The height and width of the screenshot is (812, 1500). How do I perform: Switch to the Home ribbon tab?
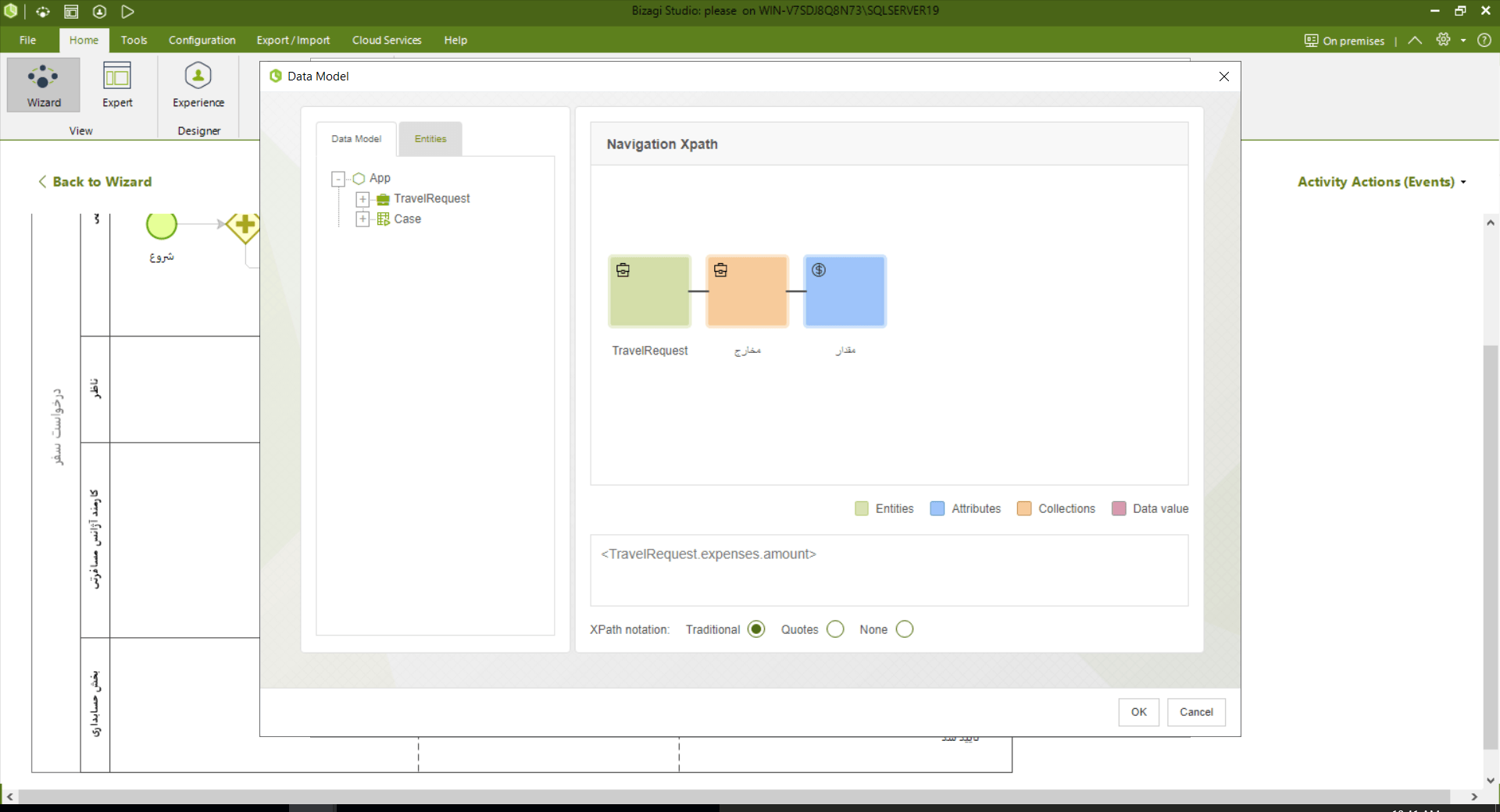click(84, 40)
